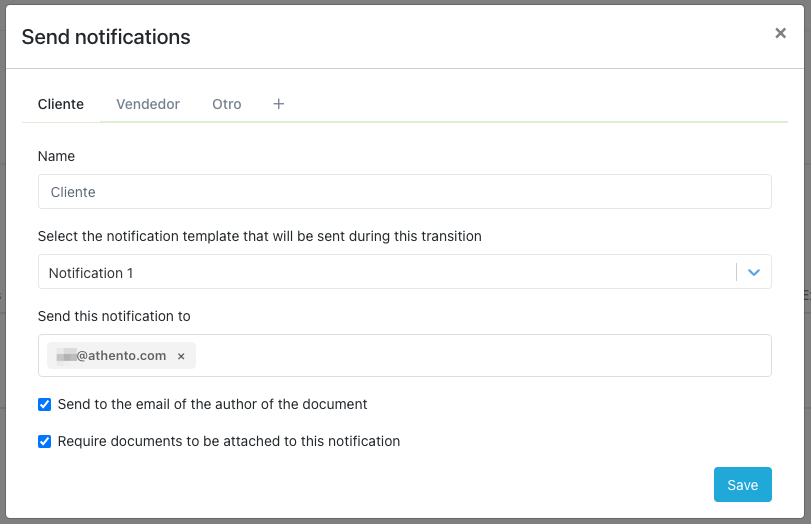This screenshot has width=811, height=524.
Task: Switch to the Cliente tab
Action: 61,104
